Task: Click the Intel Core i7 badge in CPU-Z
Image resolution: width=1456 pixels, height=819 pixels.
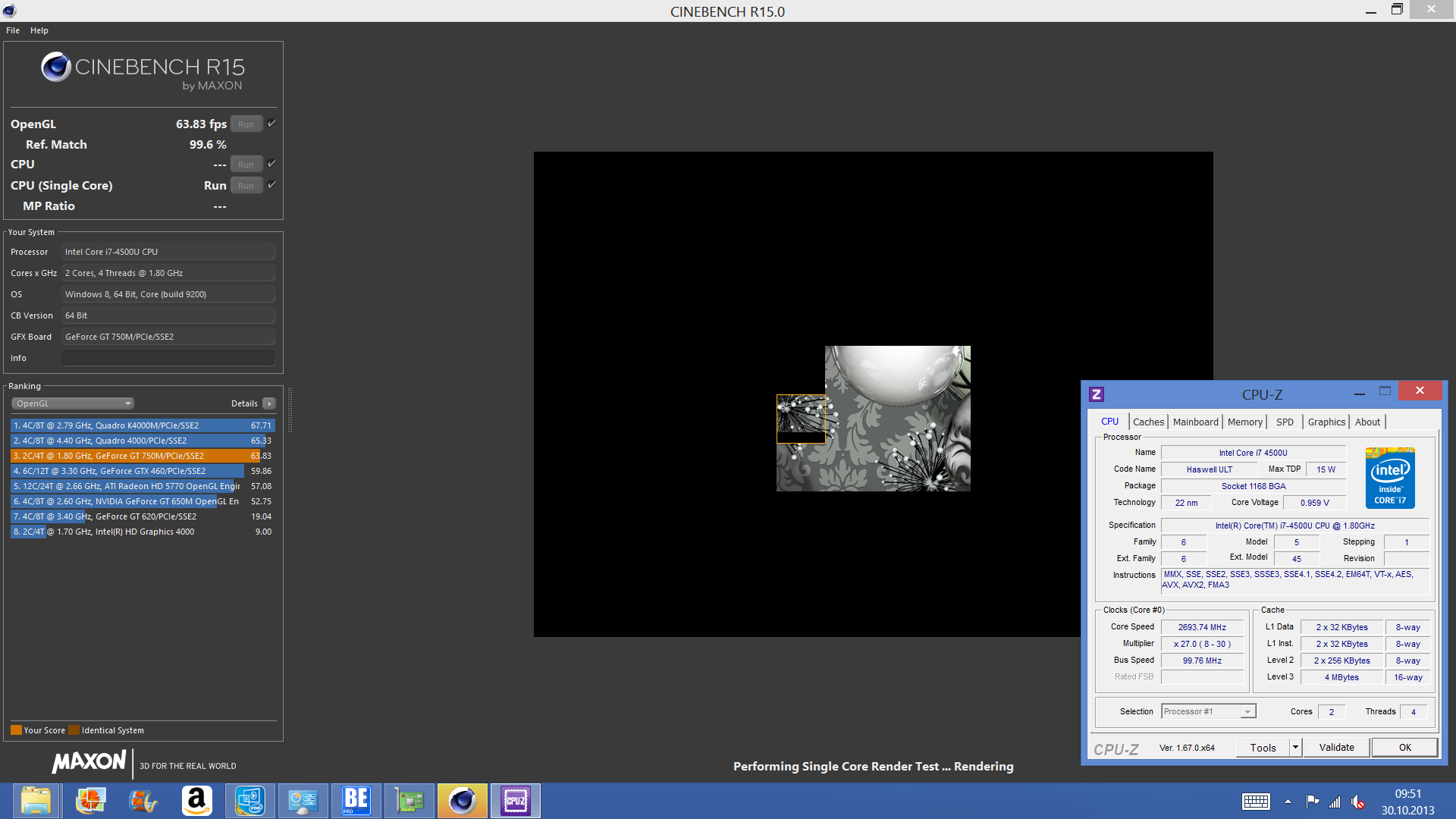Action: coord(1390,478)
